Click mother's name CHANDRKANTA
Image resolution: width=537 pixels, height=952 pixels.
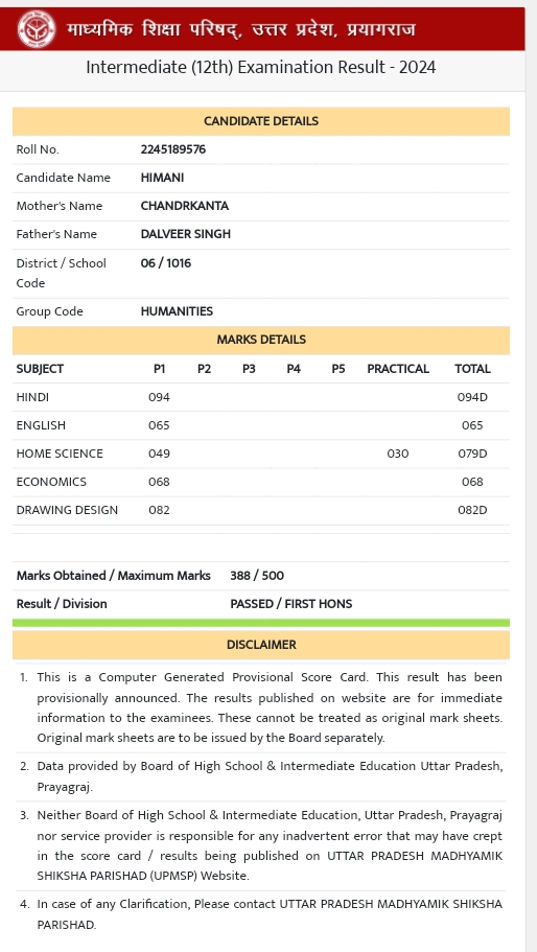(185, 206)
